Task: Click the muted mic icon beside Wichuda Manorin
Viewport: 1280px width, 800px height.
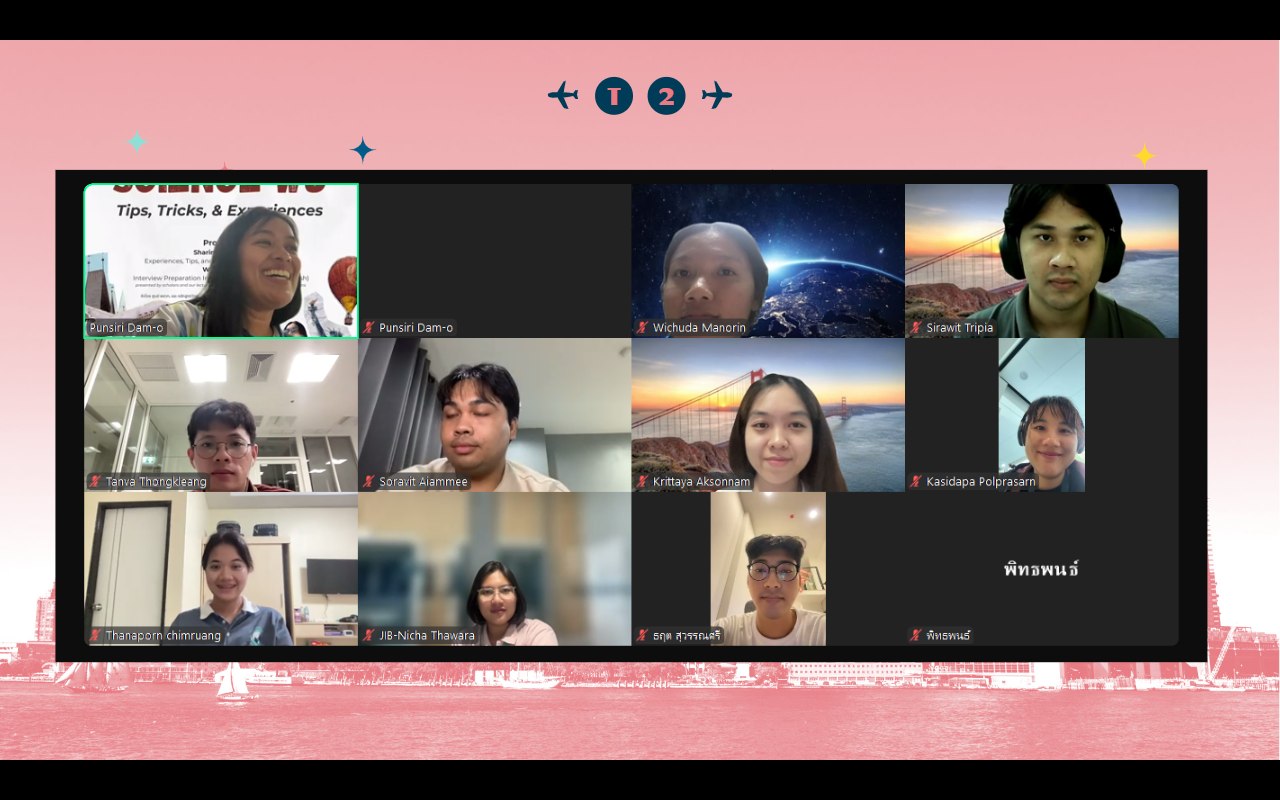Action: pyautogui.click(x=643, y=328)
